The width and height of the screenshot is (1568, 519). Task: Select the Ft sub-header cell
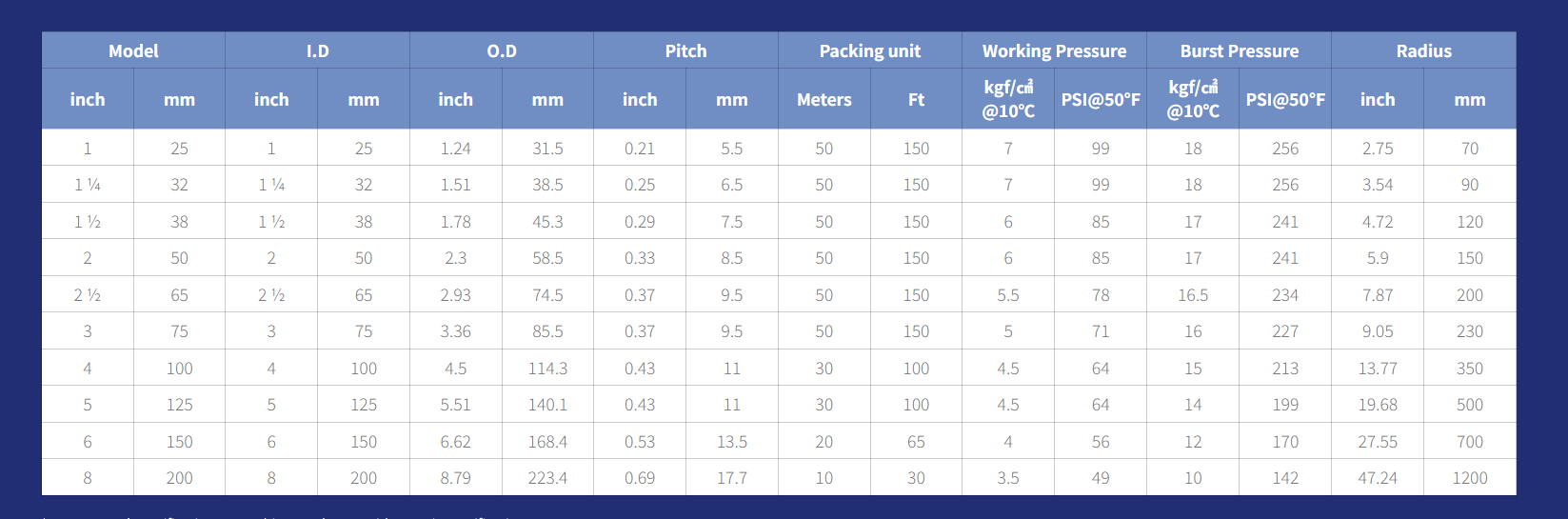coord(916,99)
